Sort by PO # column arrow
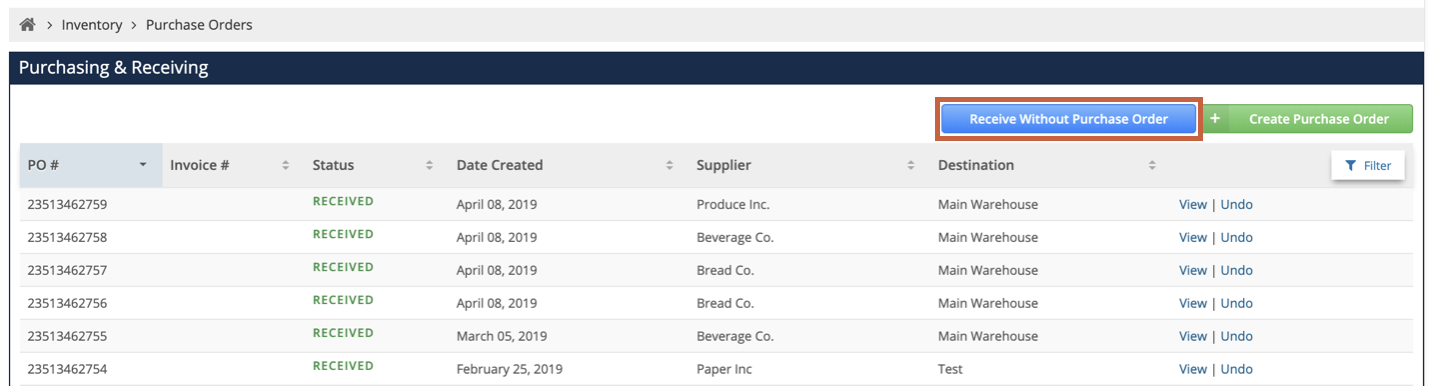The height and width of the screenshot is (392, 1432). [x=143, y=165]
